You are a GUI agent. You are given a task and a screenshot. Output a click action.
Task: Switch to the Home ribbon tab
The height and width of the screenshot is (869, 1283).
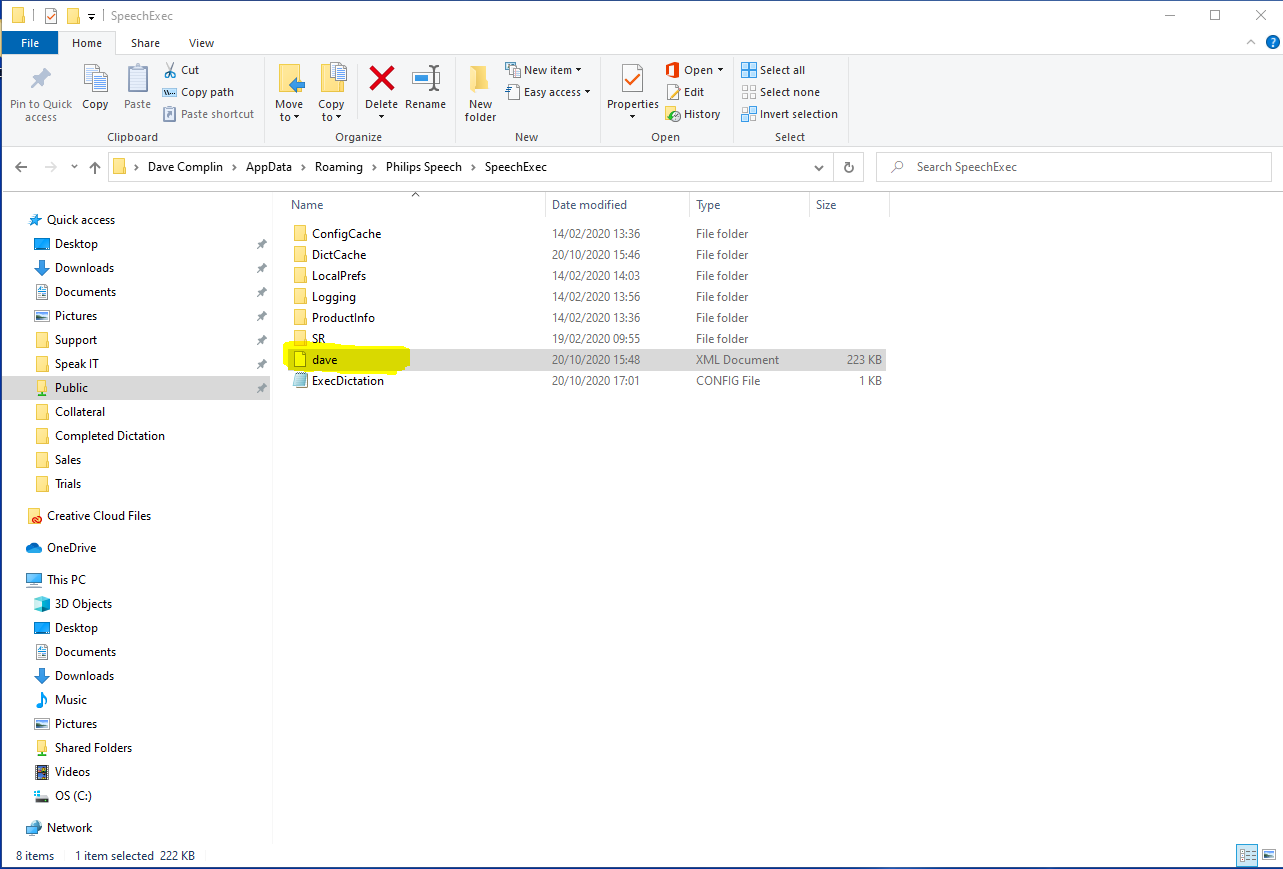coord(87,43)
